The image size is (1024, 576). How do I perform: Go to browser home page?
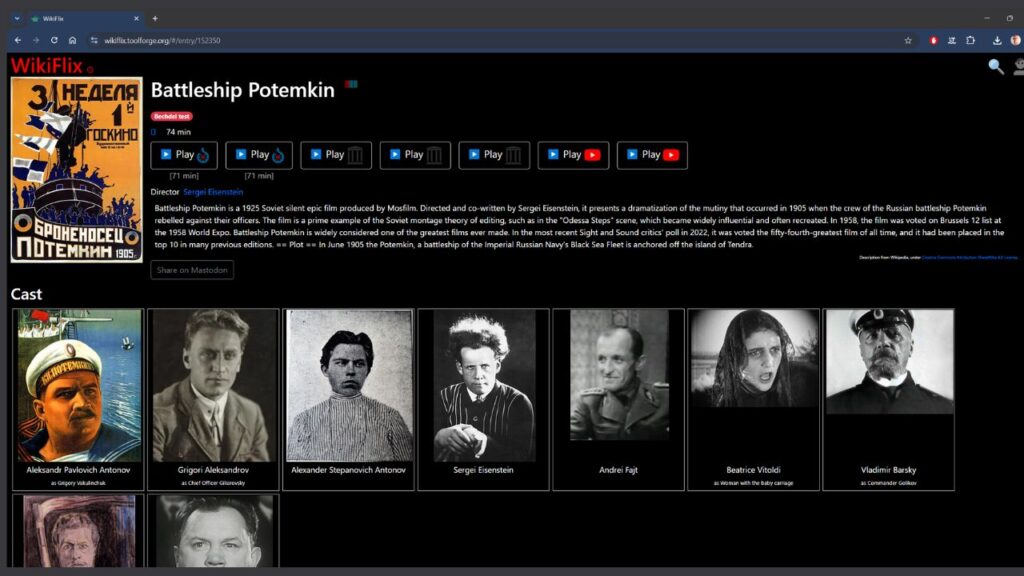pyautogui.click(x=73, y=40)
